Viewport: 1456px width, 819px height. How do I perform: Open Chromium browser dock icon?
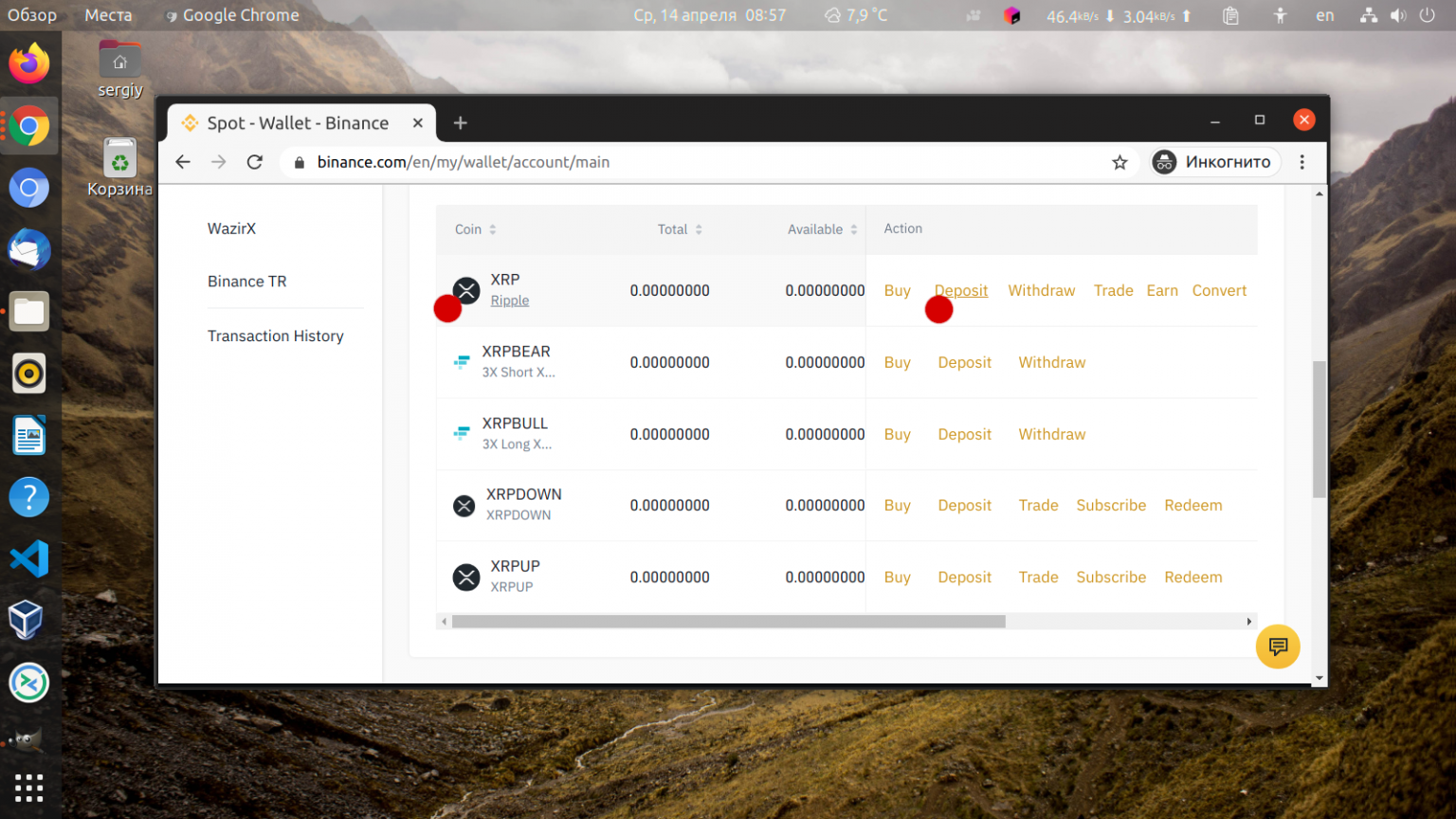[29, 188]
